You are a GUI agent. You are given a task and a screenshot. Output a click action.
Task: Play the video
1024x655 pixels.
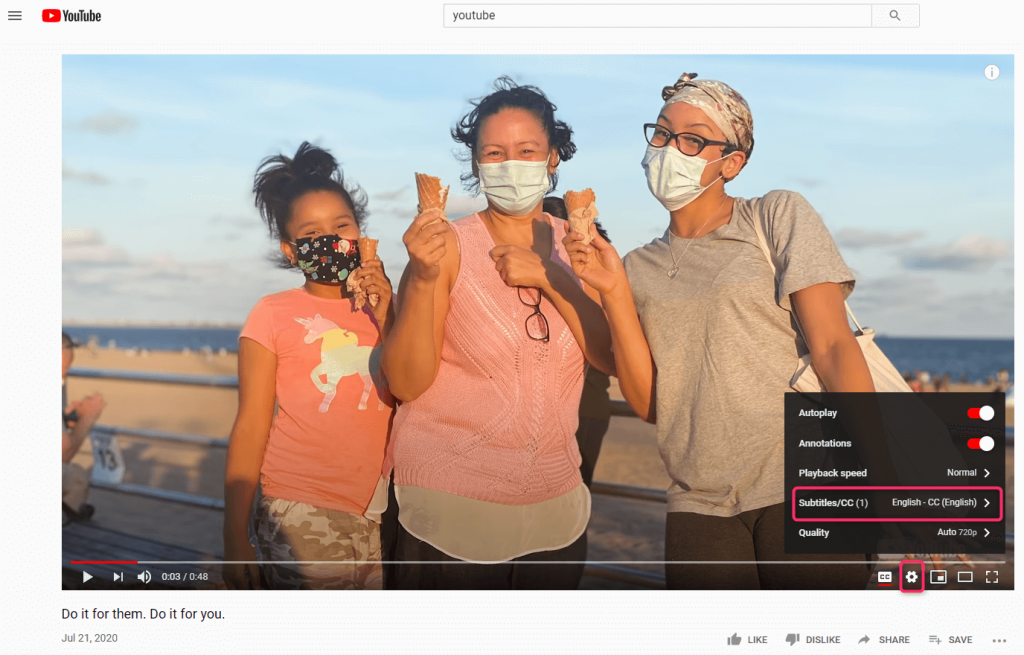click(88, 577)
